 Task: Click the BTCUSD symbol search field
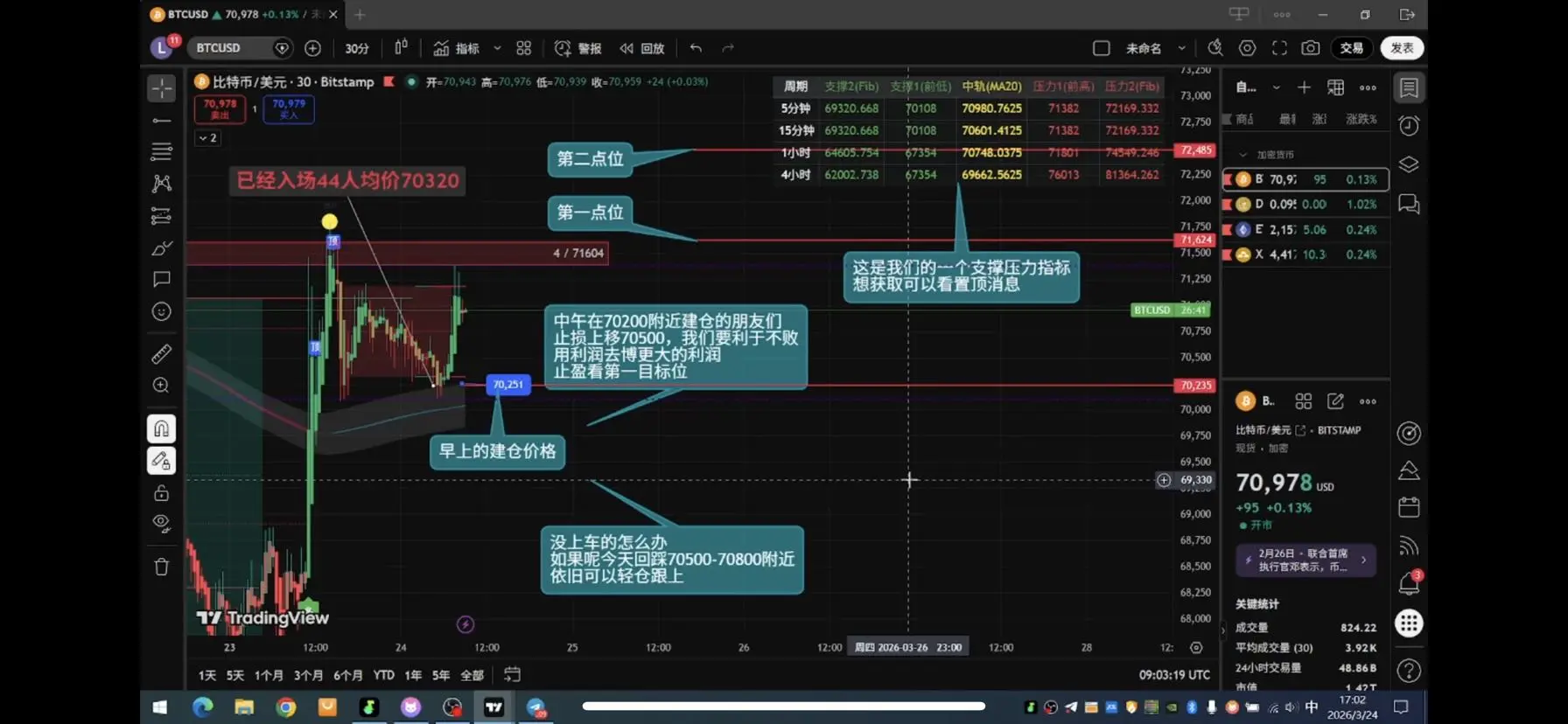[x=241, y=48]
